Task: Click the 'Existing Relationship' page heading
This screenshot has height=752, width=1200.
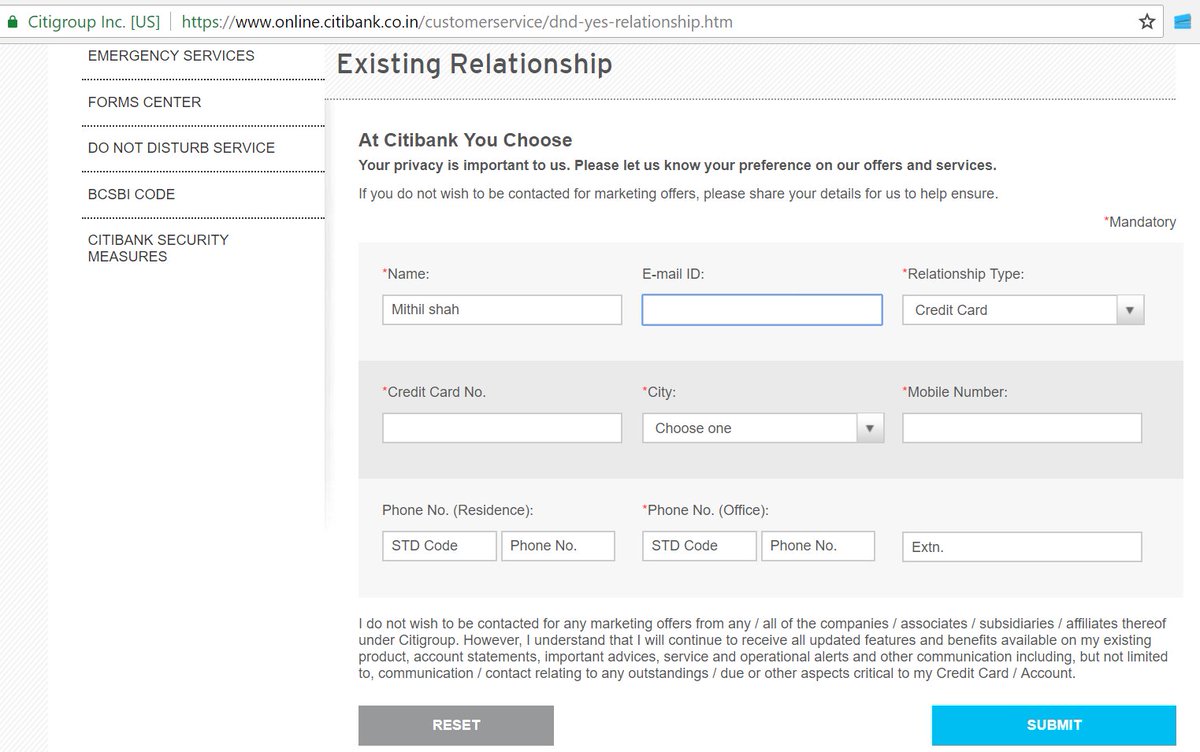Action: click(474, 65)
